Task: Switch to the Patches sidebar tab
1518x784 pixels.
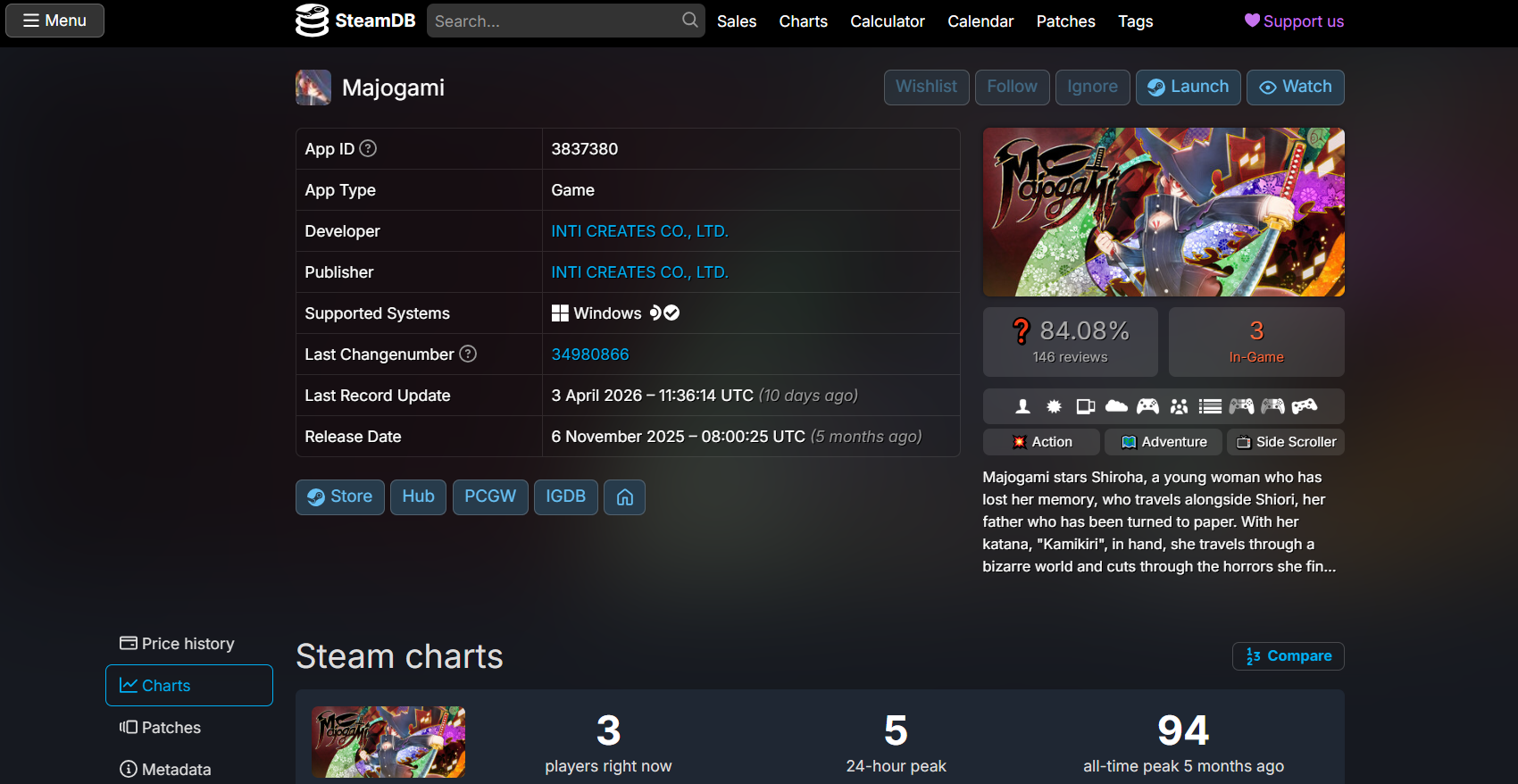Action: tap(189, 728)
